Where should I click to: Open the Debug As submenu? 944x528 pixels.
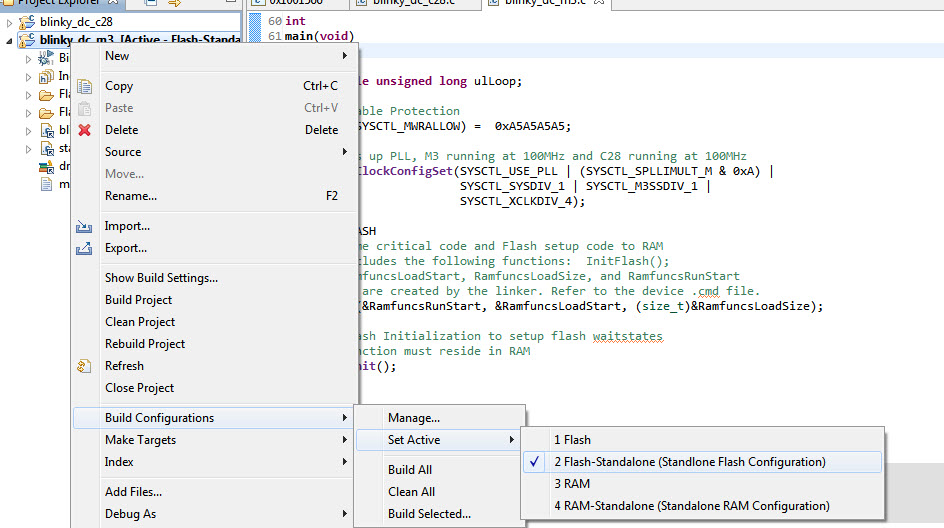point(213,514)
